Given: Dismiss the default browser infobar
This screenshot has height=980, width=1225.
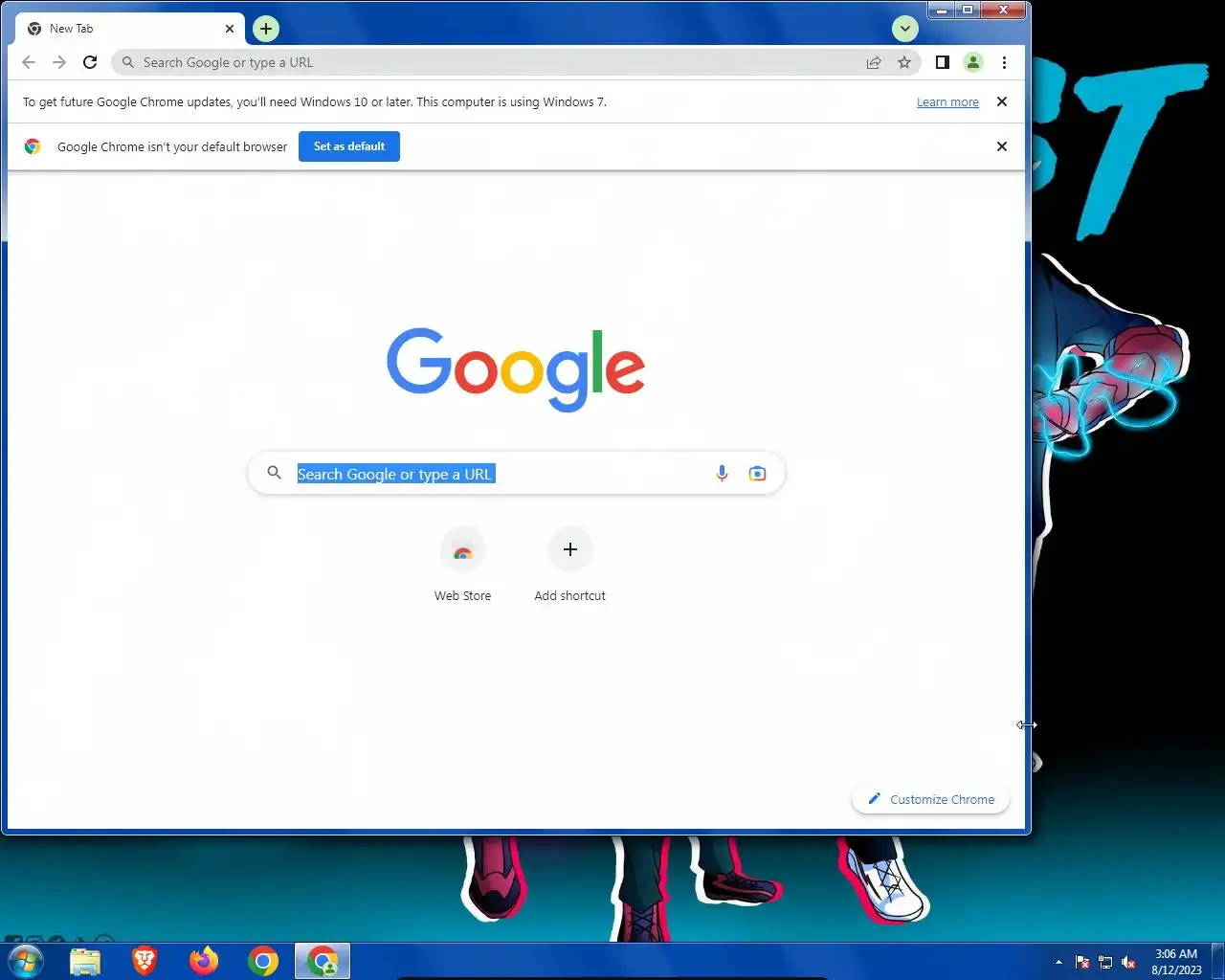Looking at the screenshot, I should tap(1002, 146).
